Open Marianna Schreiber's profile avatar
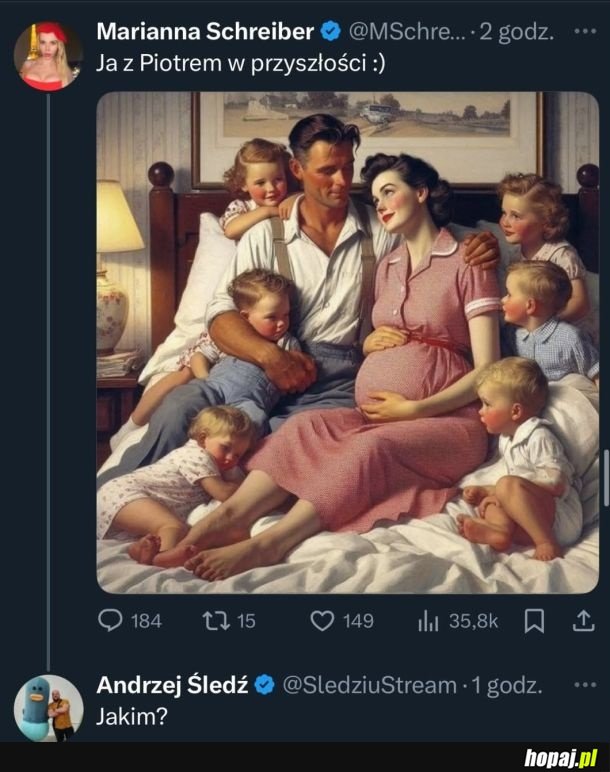This screenshot has width=610, height=772. point(48,55)
